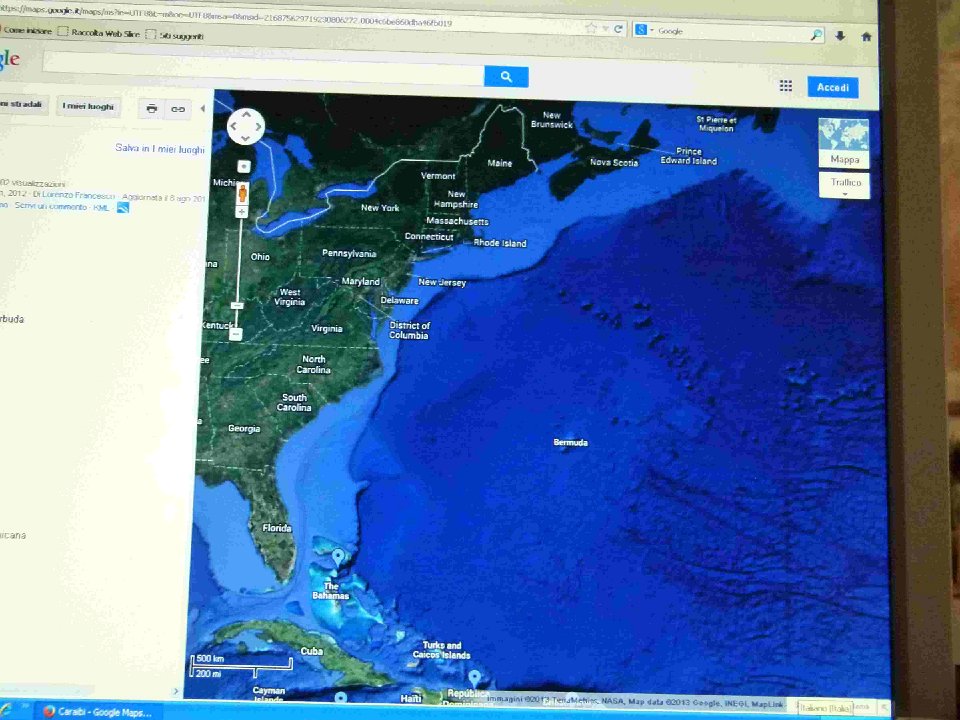Open the Google Earth icon beside KML

click(x=123, y=208)
